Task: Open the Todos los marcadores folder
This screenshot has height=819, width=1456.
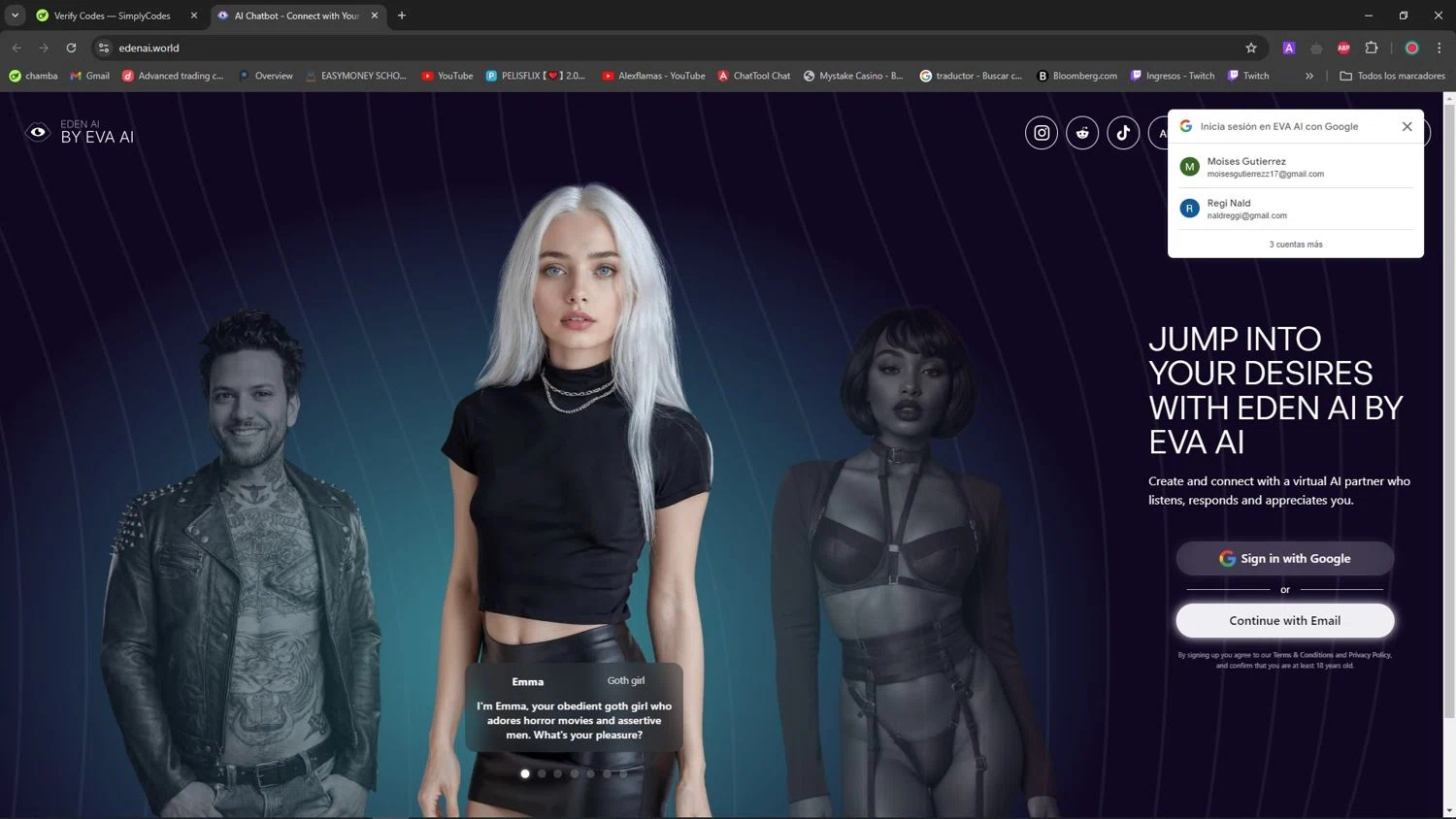Action: (x=1392, y=76)
